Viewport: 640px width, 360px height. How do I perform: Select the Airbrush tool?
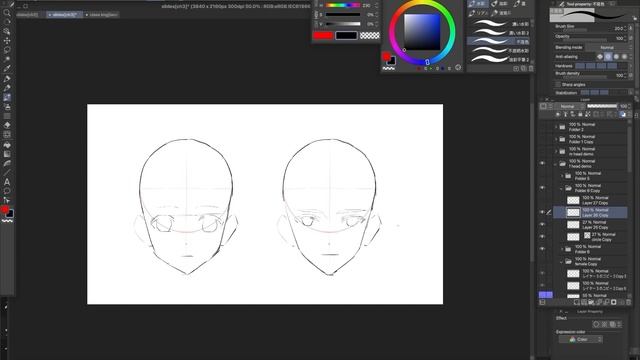pyautogui.click(x=7, y=107)
